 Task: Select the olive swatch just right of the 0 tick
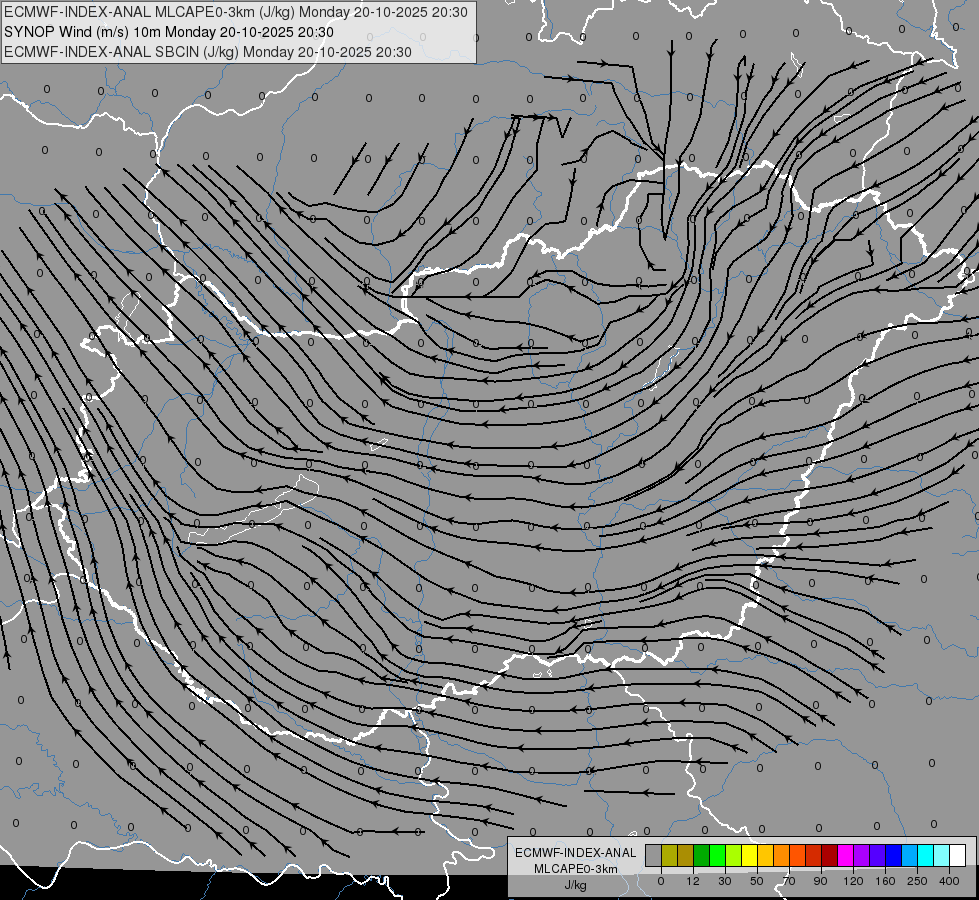tap(669, 855)
